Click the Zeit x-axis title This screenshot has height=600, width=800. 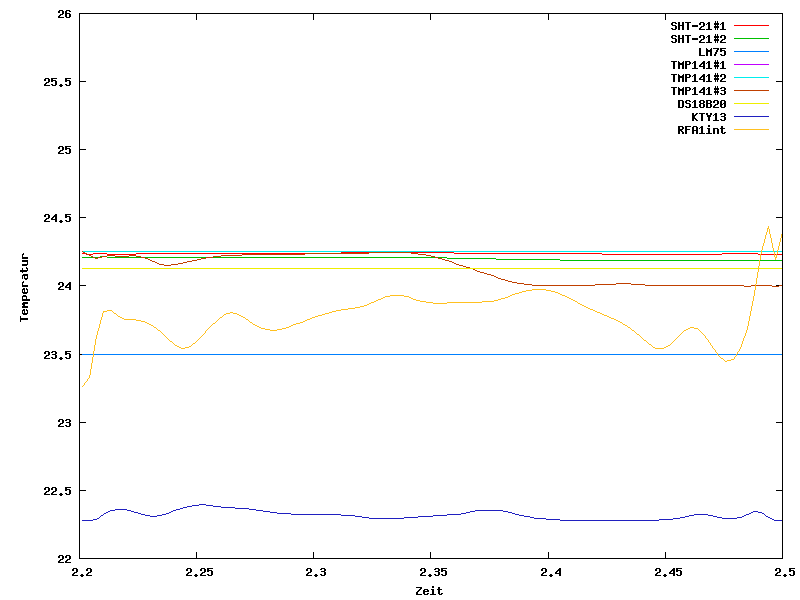429,591
